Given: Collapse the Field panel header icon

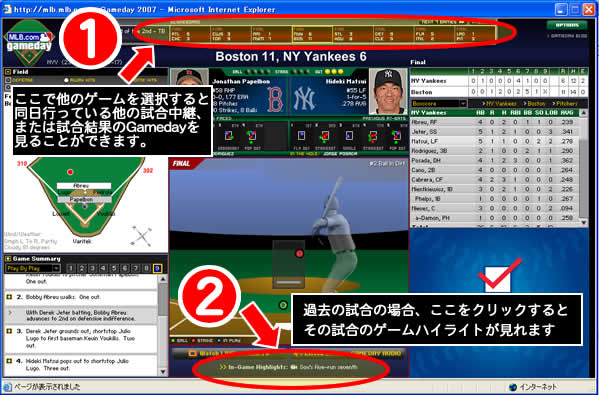Looking at the screenshot, I should tap(8, 72).
